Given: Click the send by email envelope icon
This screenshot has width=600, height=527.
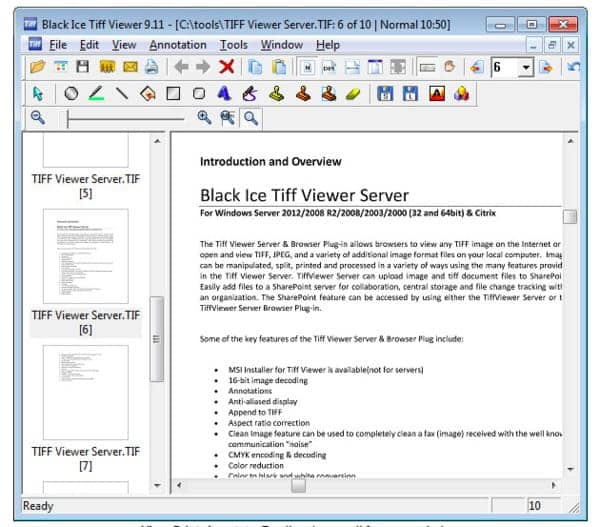Looking at the screenshot, I should [x=130, y=67].
